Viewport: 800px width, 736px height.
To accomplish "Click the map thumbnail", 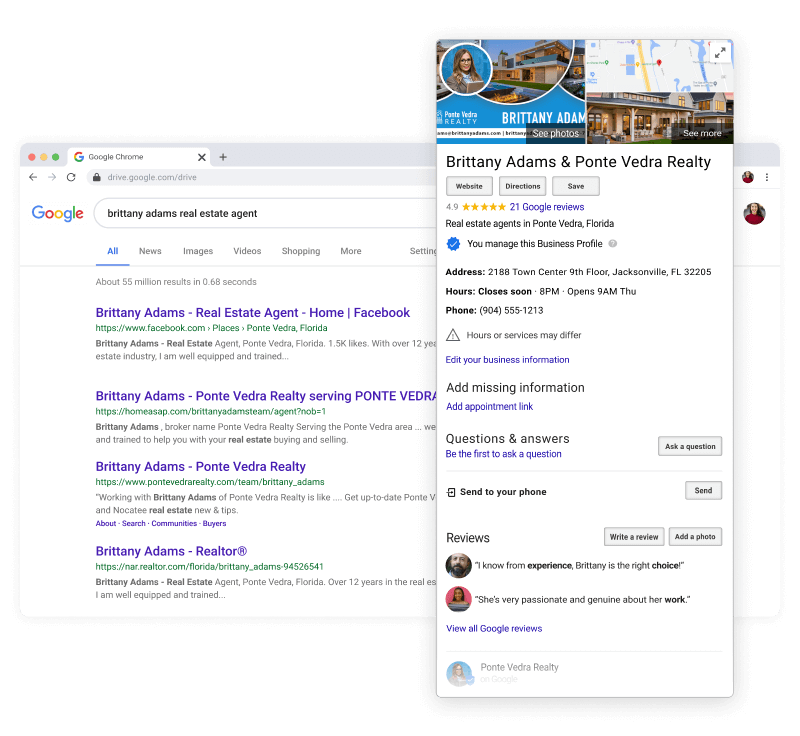I will coord(658,66).
